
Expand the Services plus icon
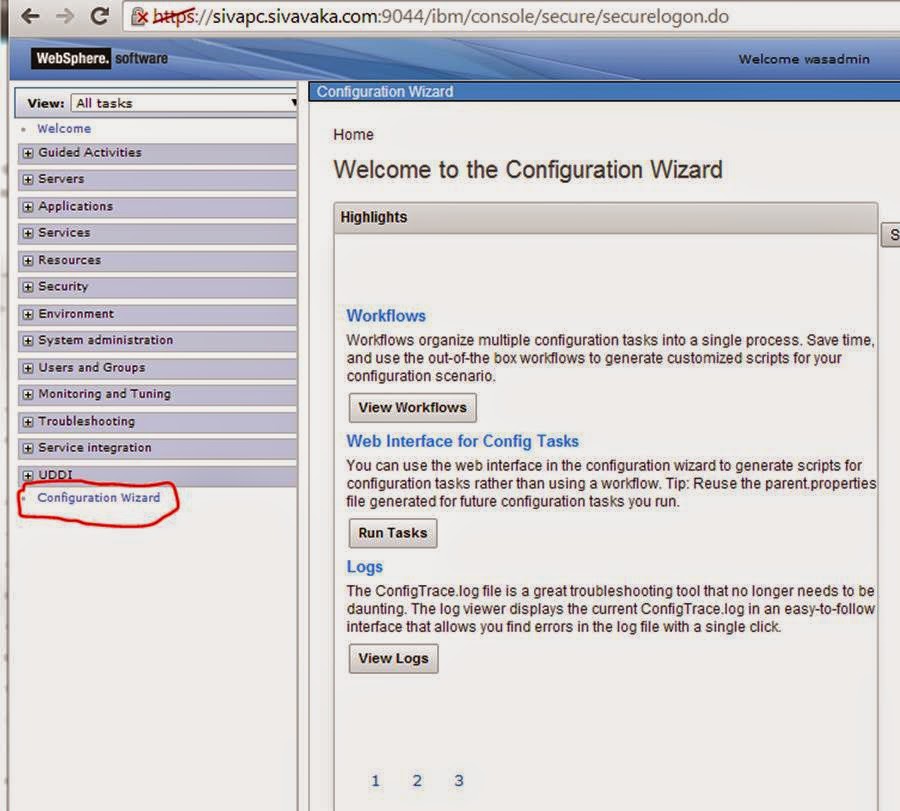coord(28,233)
